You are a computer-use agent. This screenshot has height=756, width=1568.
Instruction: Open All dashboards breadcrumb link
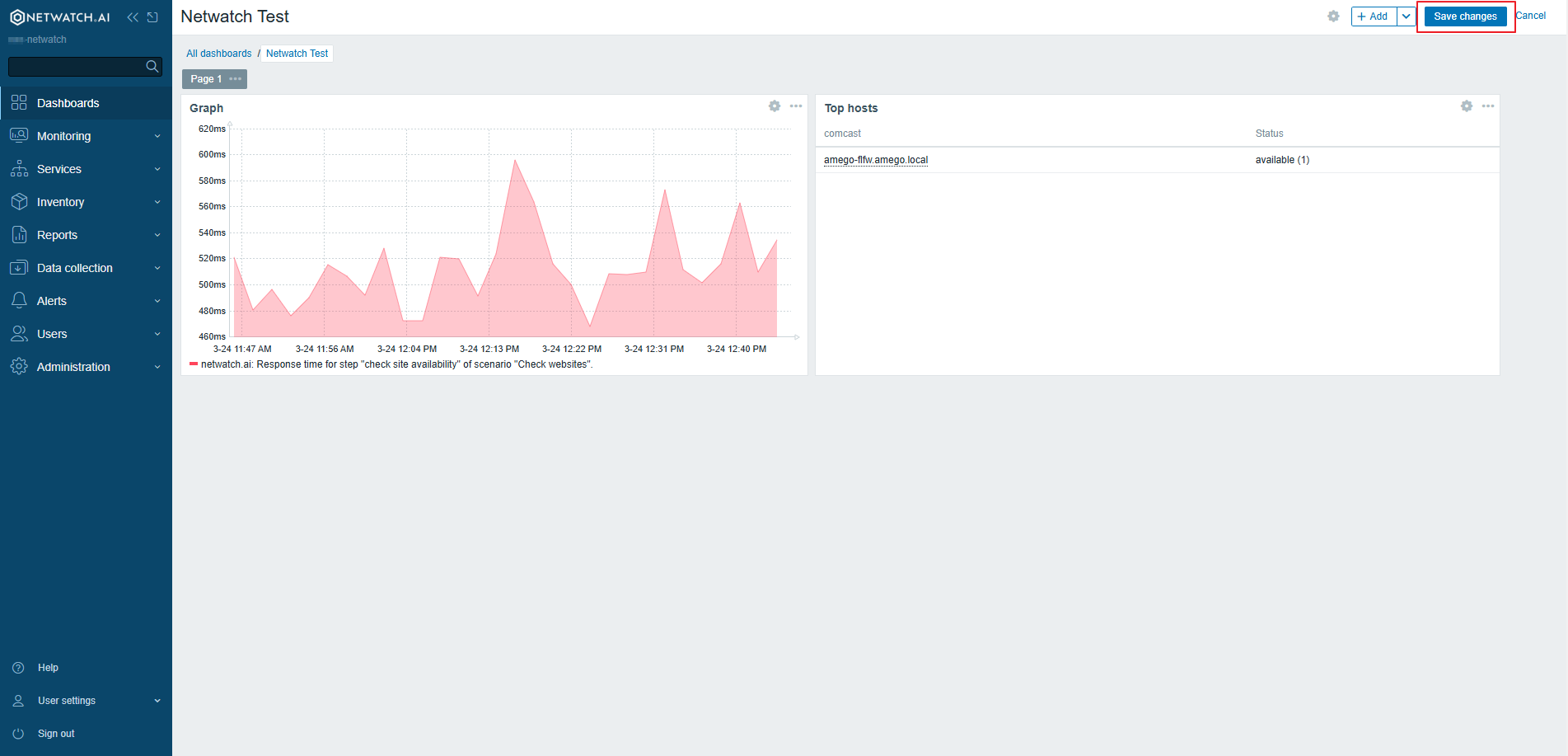pos(219,54)
